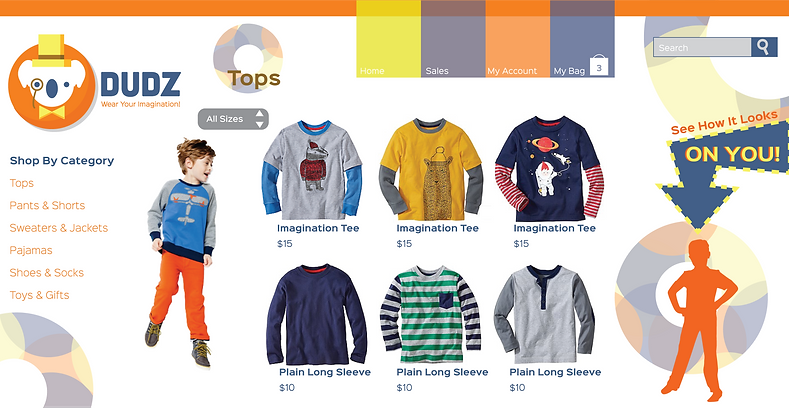The height and width of the screenshot is (408, 789).
Task: Open the space astronaut Imagination Tee
Action: click(549, 169)
